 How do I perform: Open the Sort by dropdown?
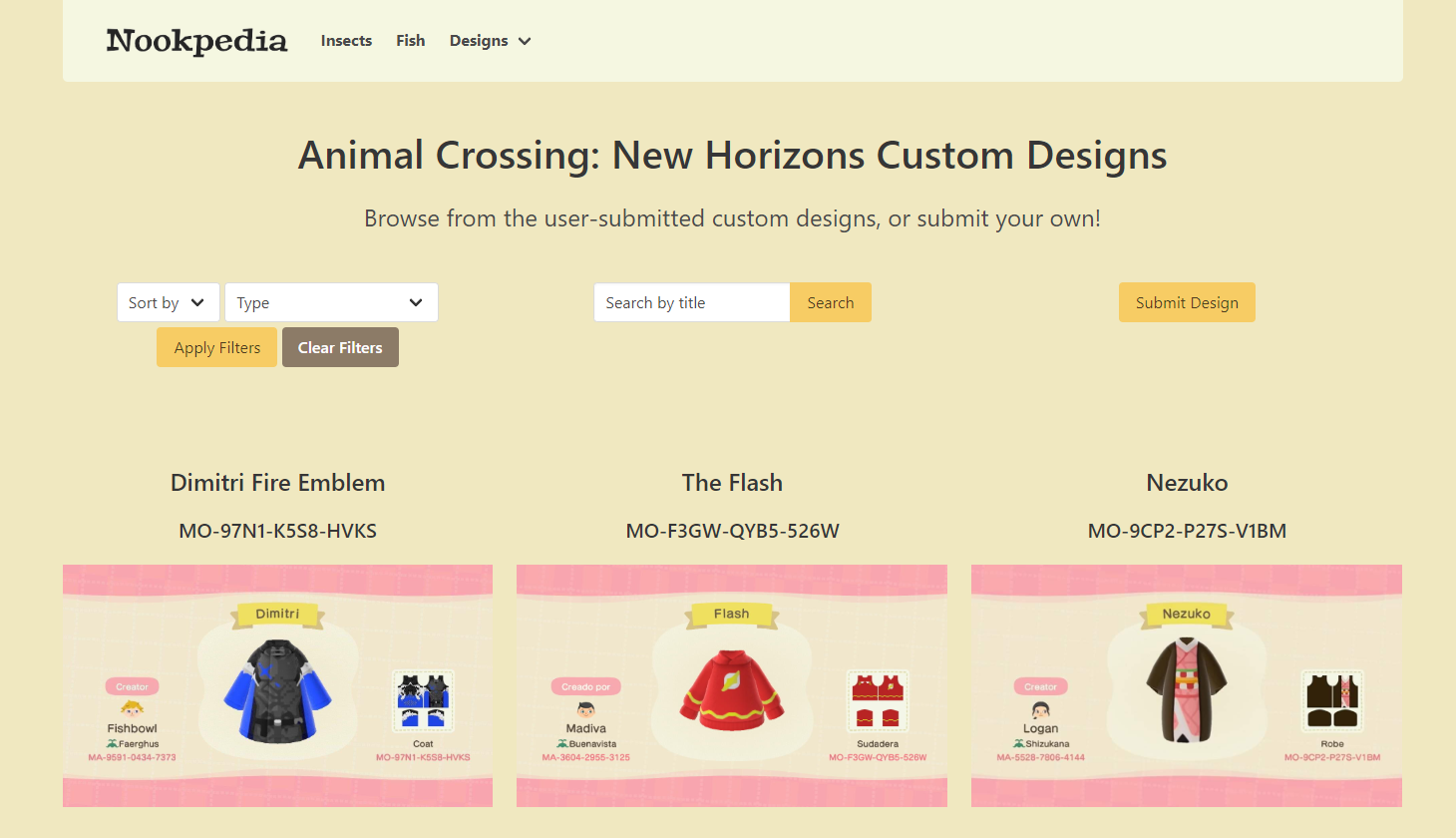point(168,302)
